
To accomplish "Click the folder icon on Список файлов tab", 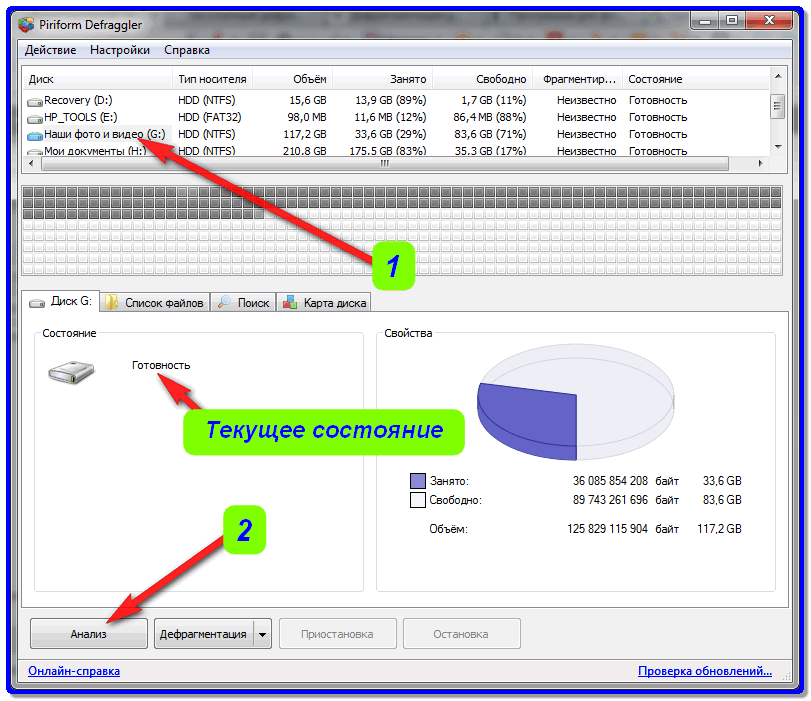I will click(x=111, y=302).
